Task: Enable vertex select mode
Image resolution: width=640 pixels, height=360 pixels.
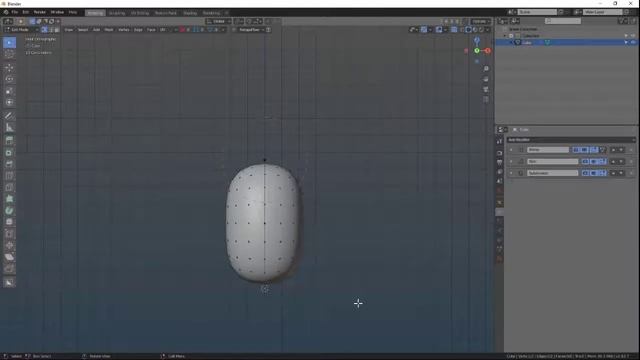Action: (x=44, y=30)
